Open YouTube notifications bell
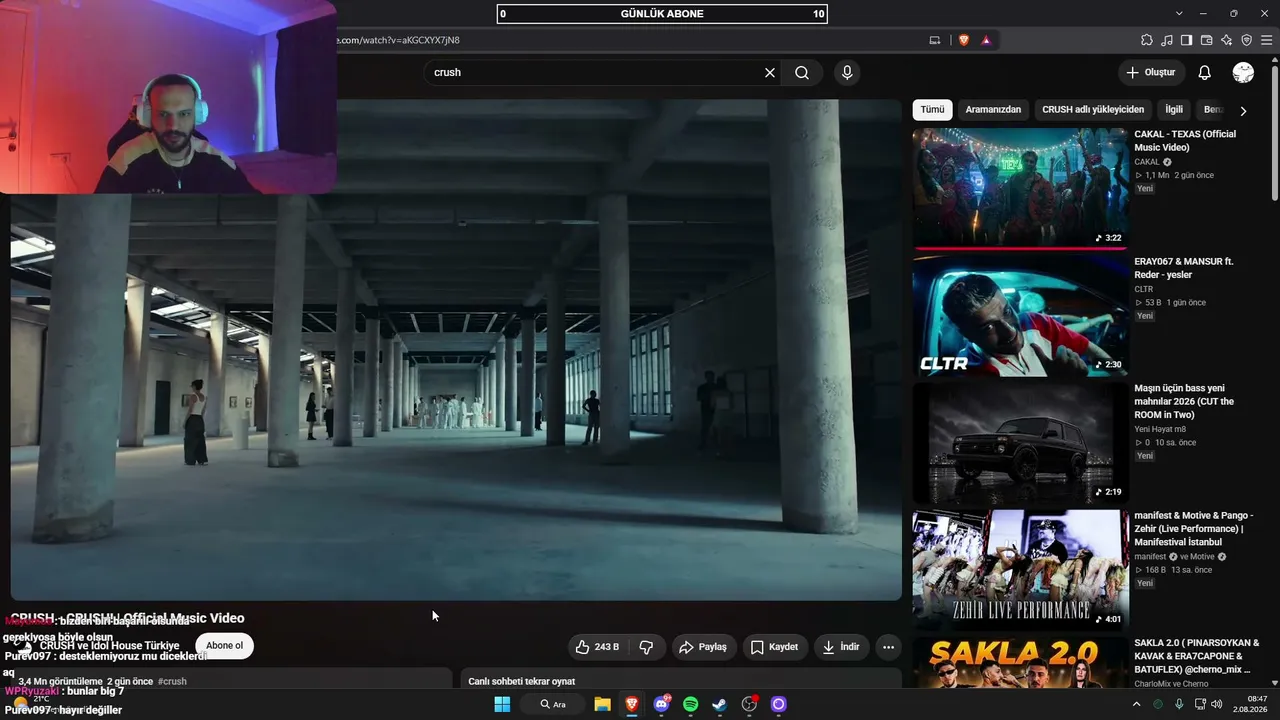This screenshot has width=1280, height=720. click(1205, 72)
